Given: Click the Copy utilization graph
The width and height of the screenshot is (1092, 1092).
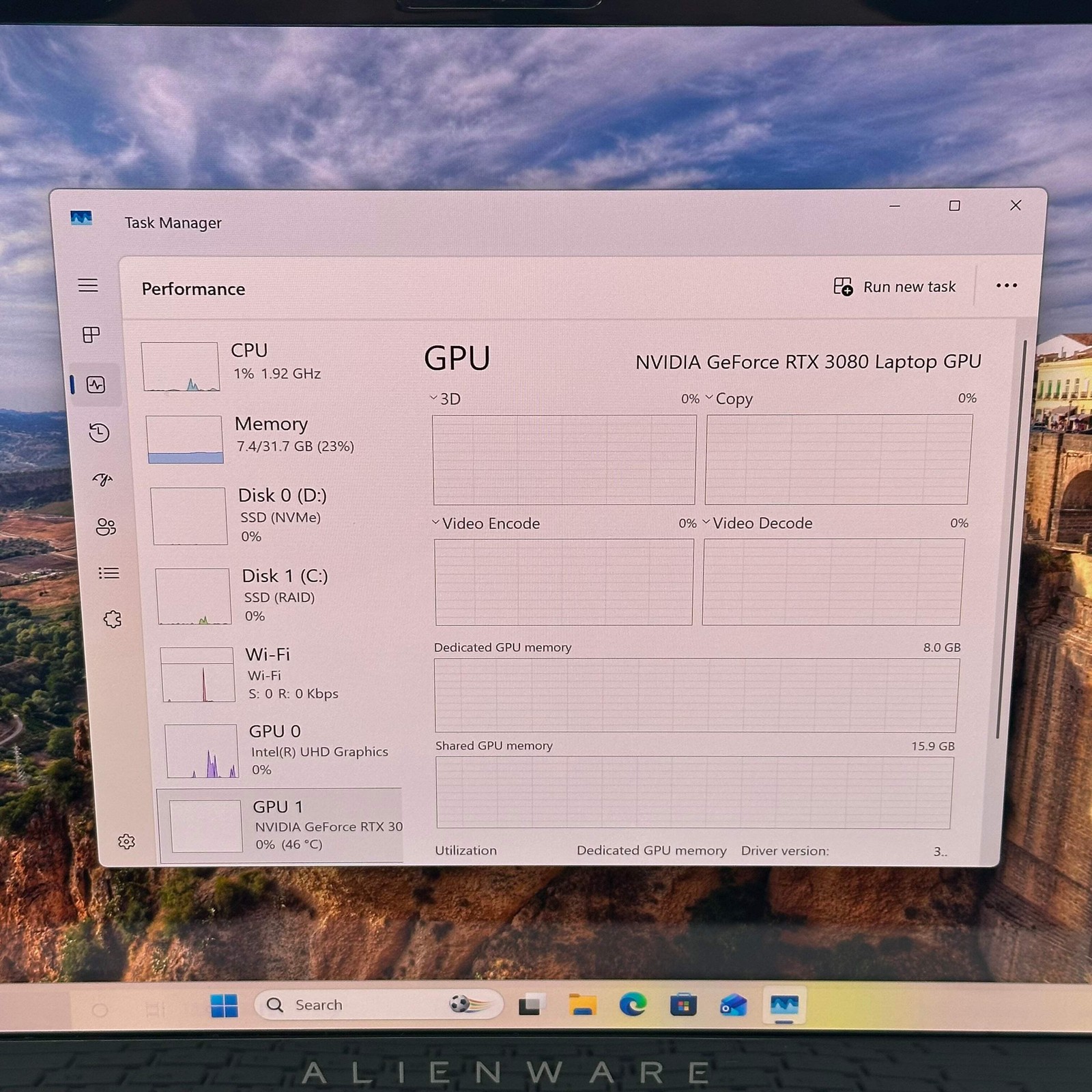Looking at the screenshot, I should tap(838, 459).
